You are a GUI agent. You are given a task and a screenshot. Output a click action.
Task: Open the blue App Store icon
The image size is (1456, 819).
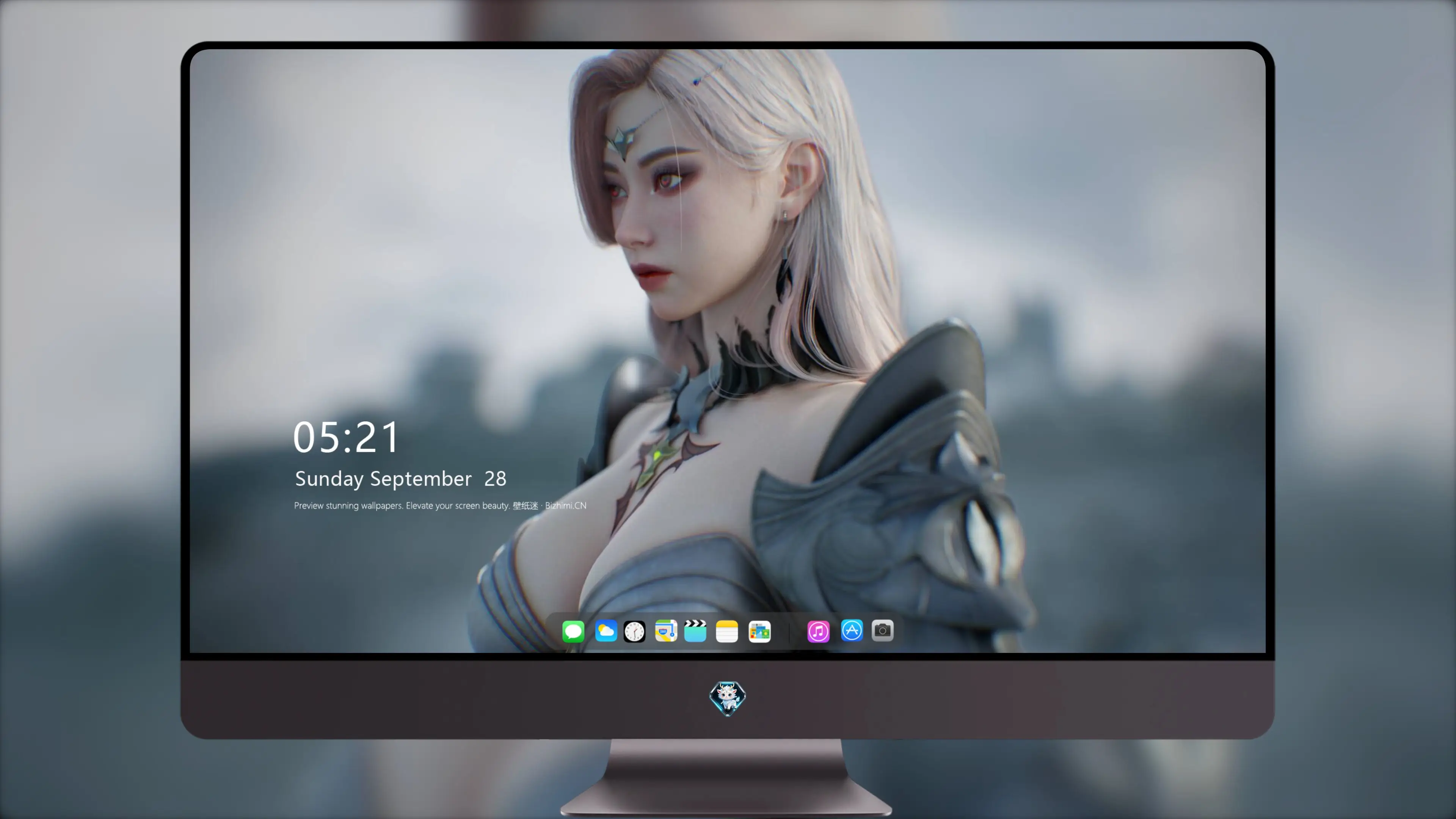[x=852, y=630]
